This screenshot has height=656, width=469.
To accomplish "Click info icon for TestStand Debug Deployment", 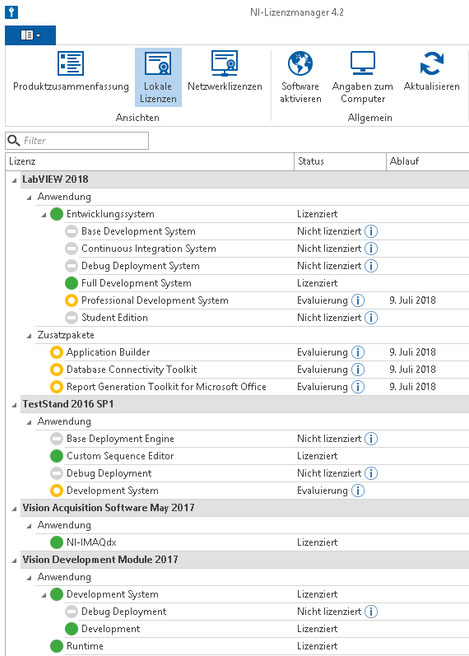I will [x=371, y=473].
